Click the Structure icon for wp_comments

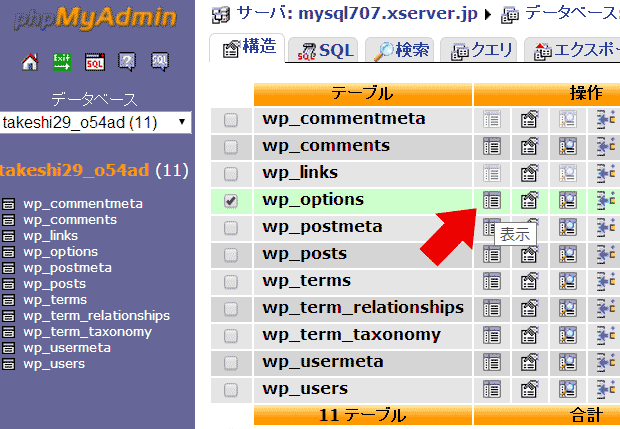tap(530, 146)
